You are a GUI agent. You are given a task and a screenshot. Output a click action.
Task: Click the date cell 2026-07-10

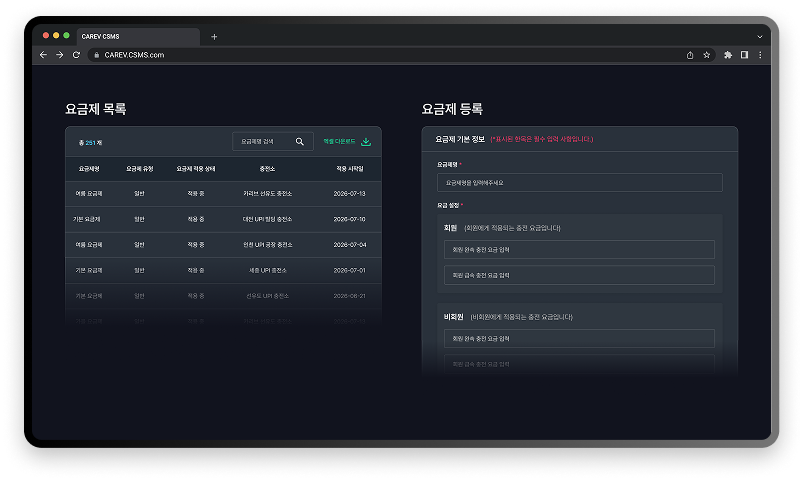click(350, 219)
